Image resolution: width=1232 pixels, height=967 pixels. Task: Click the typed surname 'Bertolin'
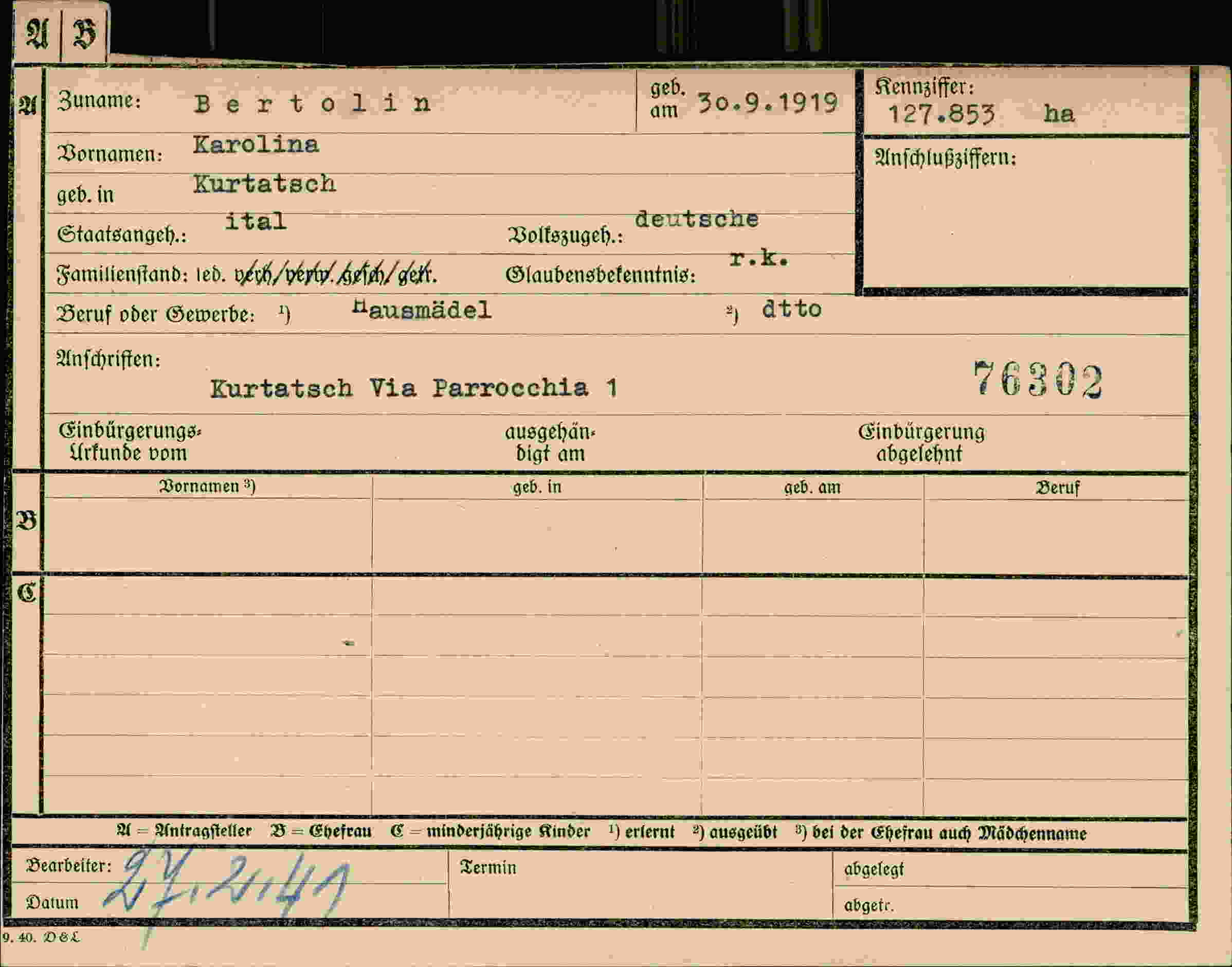[313, 103]
